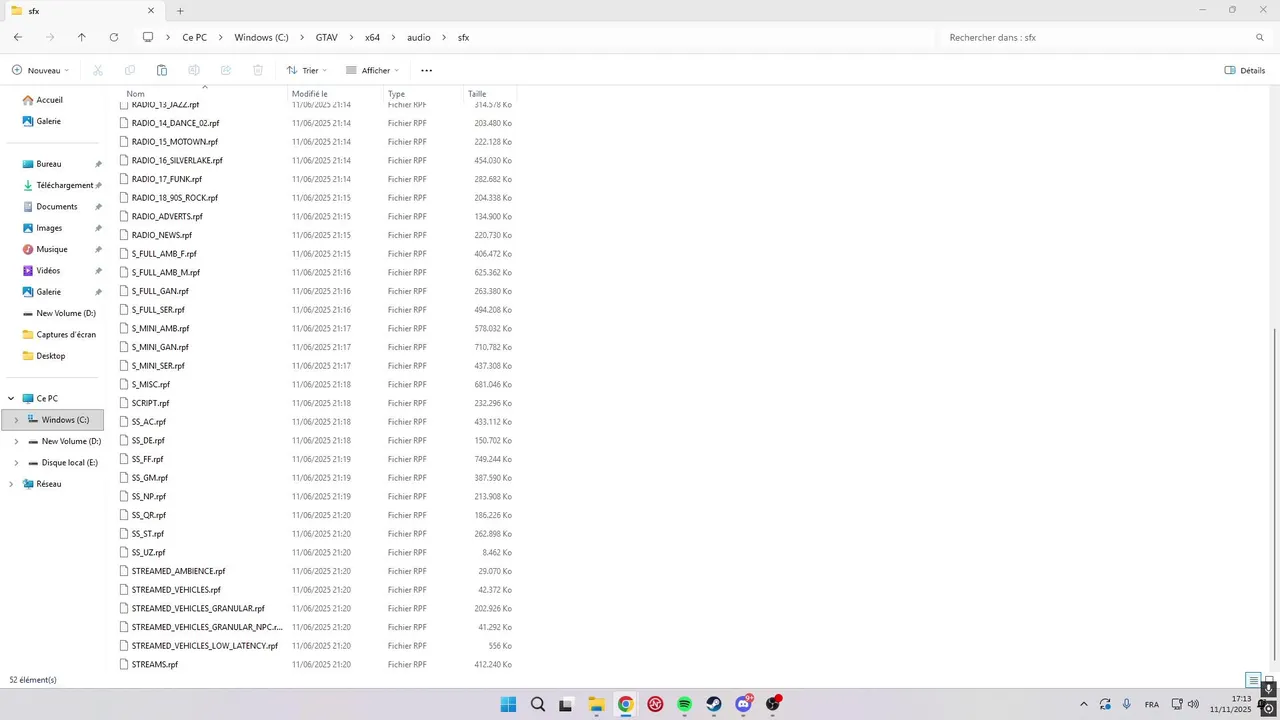The height and width of the screenshot is (720, 1280).
Task: Select file RADIO_16_SILVERLAKE.rpf
Action: click(x=177, y=160)
